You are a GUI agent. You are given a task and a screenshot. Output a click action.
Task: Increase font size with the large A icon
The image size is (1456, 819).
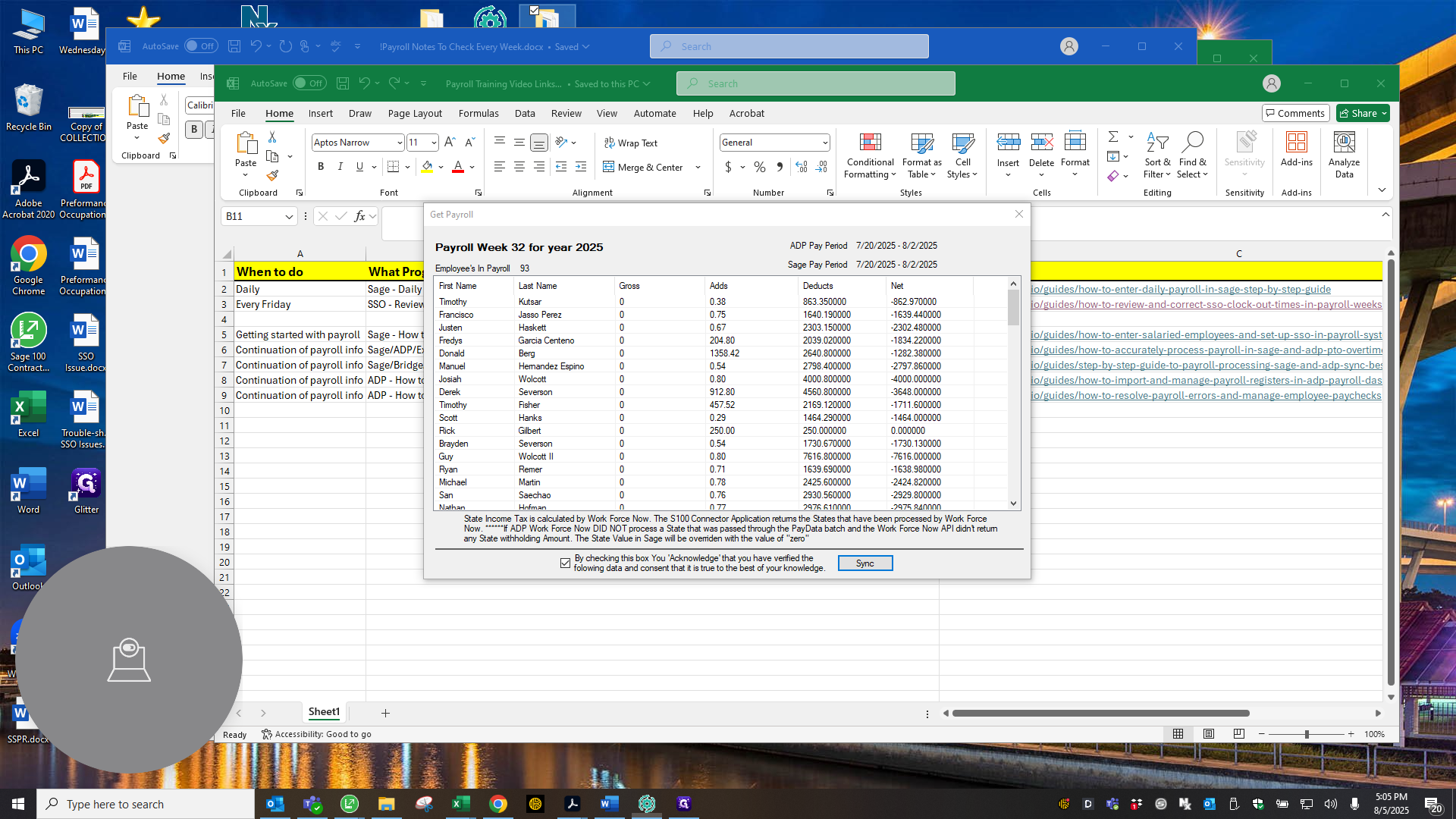click(x=450, y=142)
